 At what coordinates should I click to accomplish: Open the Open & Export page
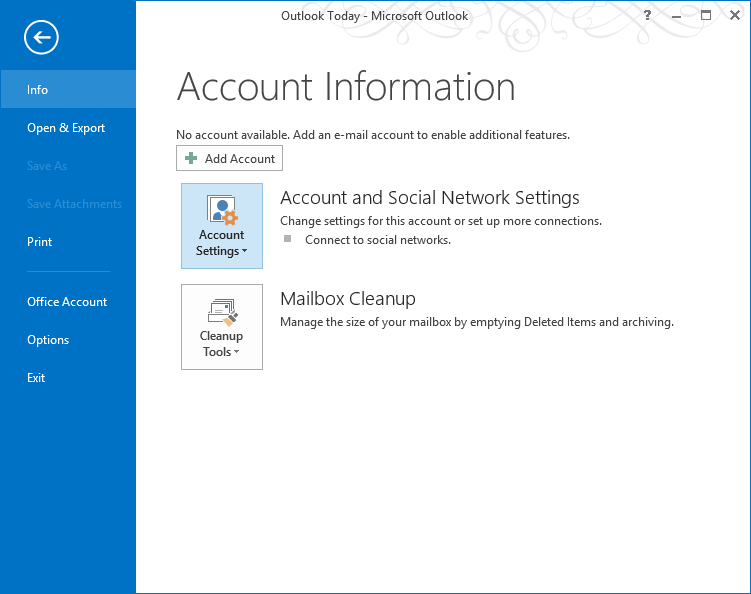[x=66, y=128]
